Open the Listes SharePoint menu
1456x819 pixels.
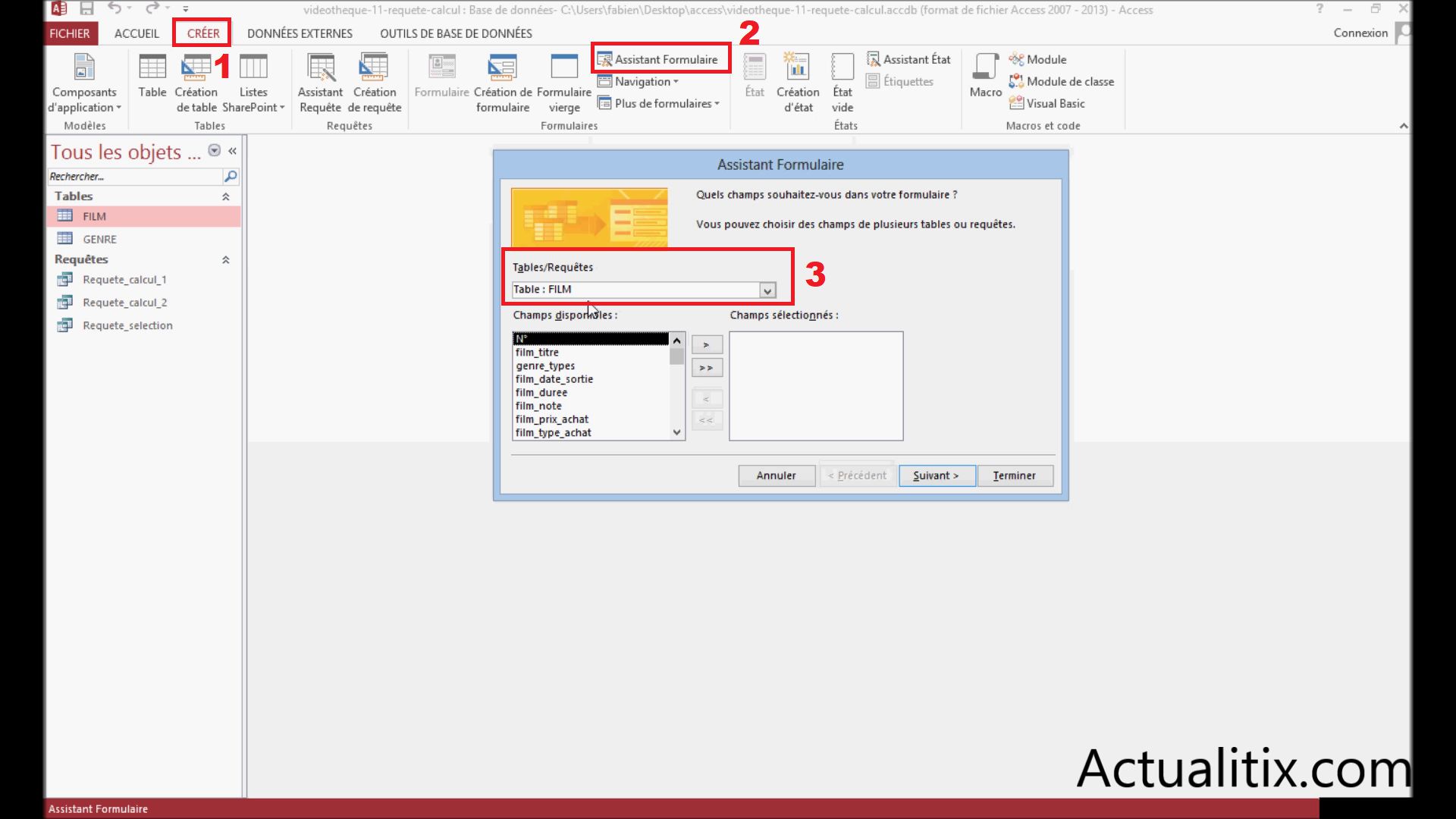(x=253, y=83)
